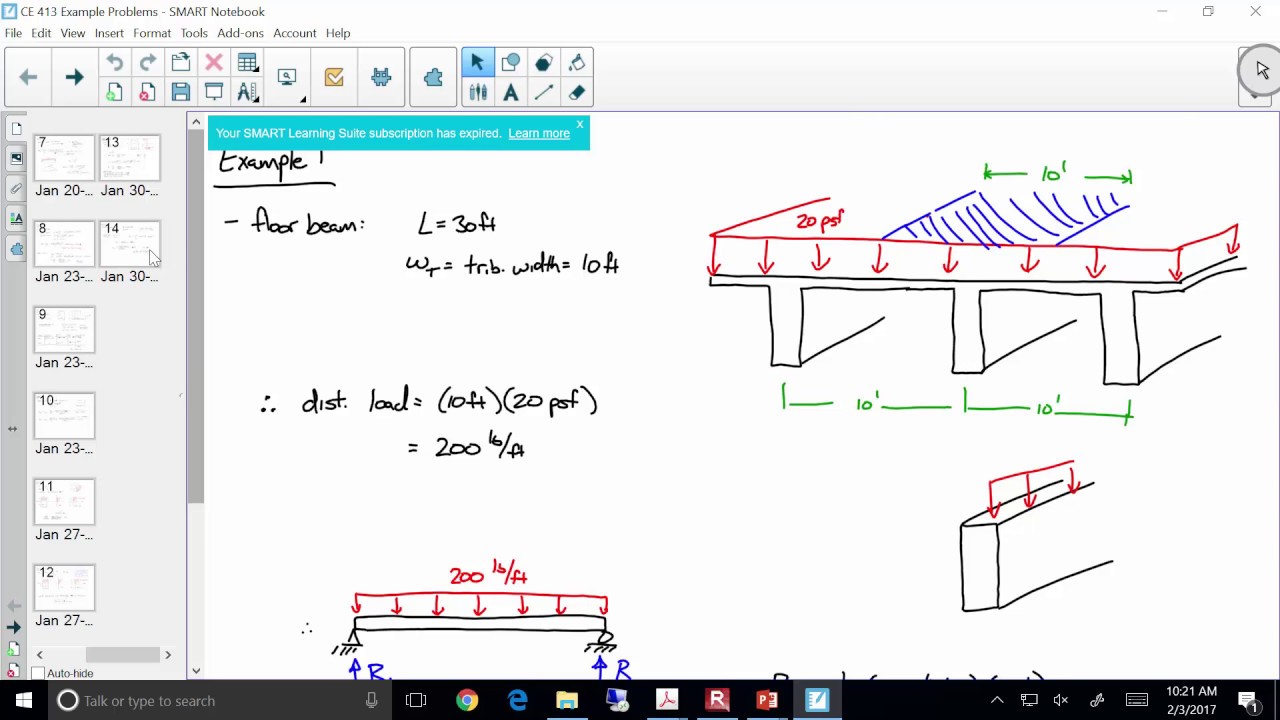Open the Account menu
The height and width of the screenshot is (720, 1280).
click(x=295, y=33)
